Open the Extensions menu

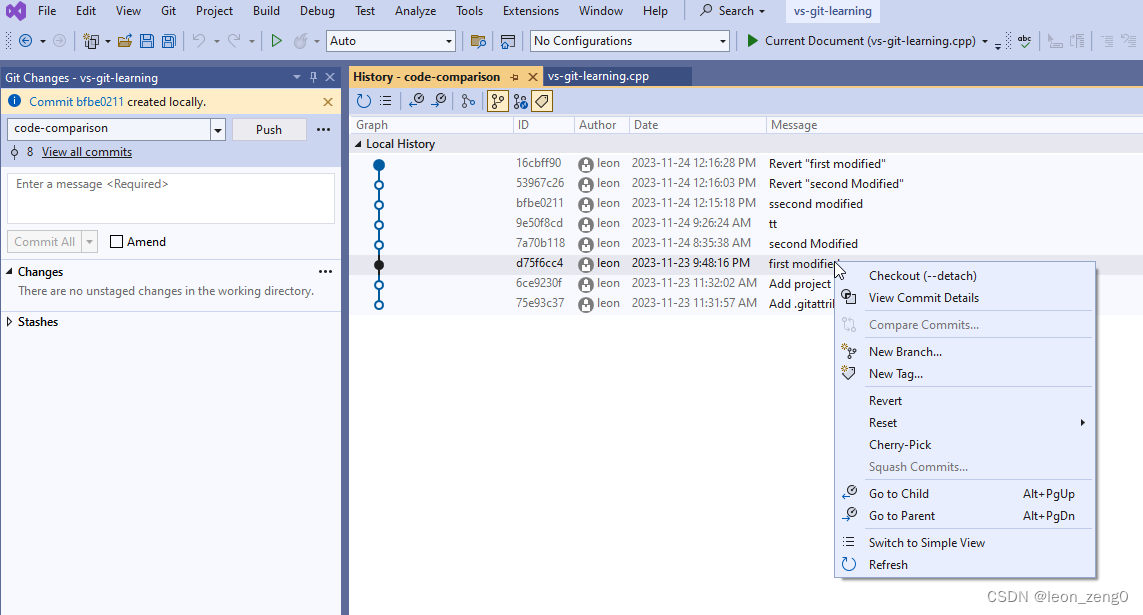coord(531,11)
